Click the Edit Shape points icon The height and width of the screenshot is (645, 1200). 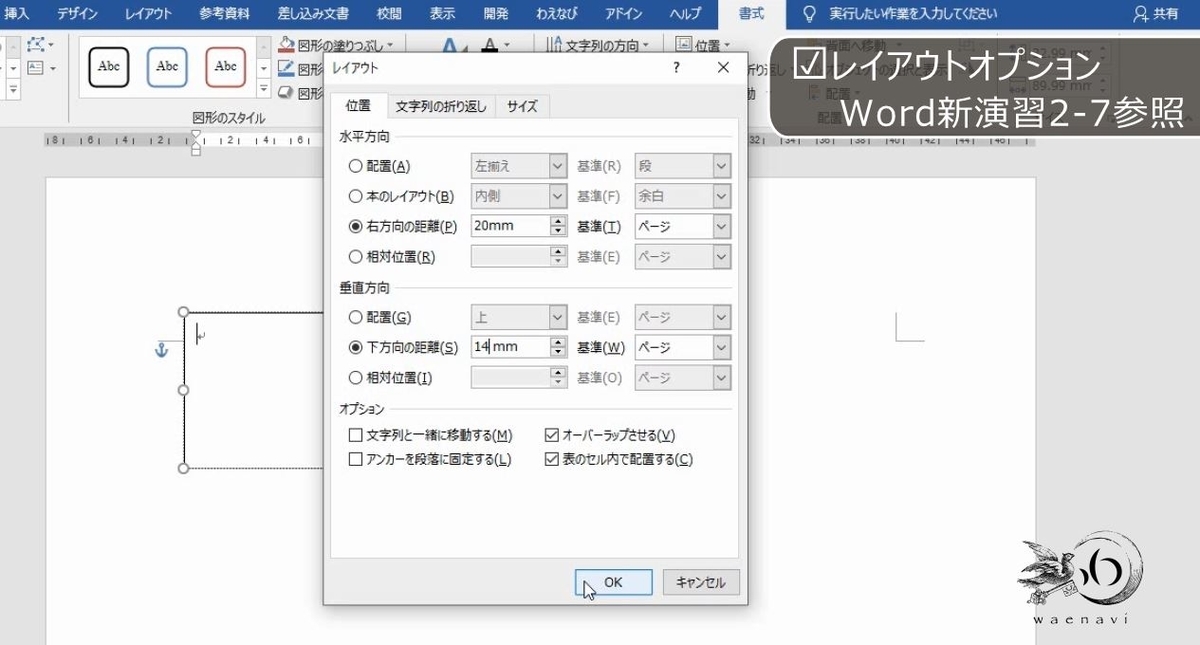pos(38,45)
